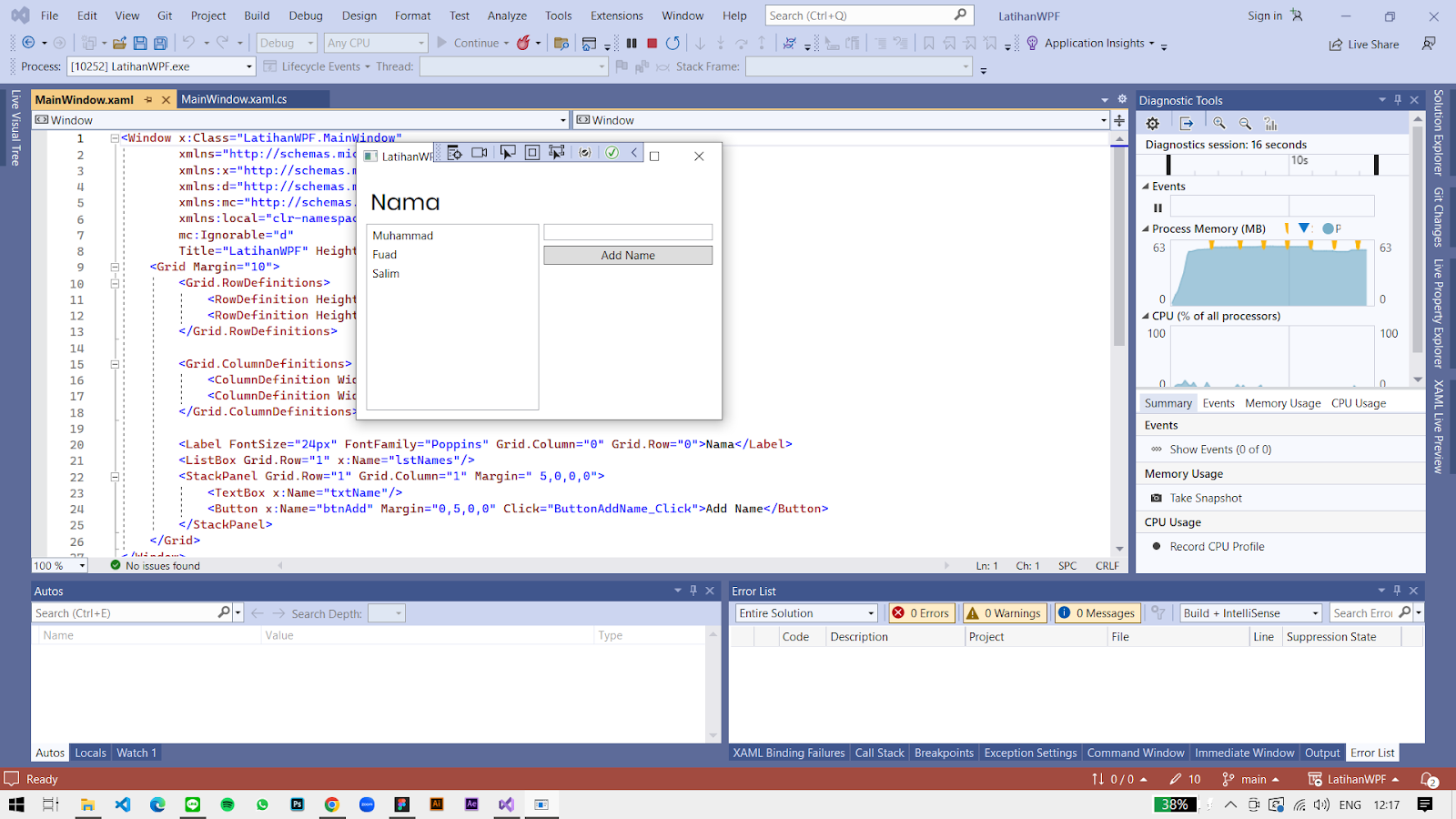Open the Locals debug tab
This screenshot has height=819, width=1456.
click(x=90, y=753)
